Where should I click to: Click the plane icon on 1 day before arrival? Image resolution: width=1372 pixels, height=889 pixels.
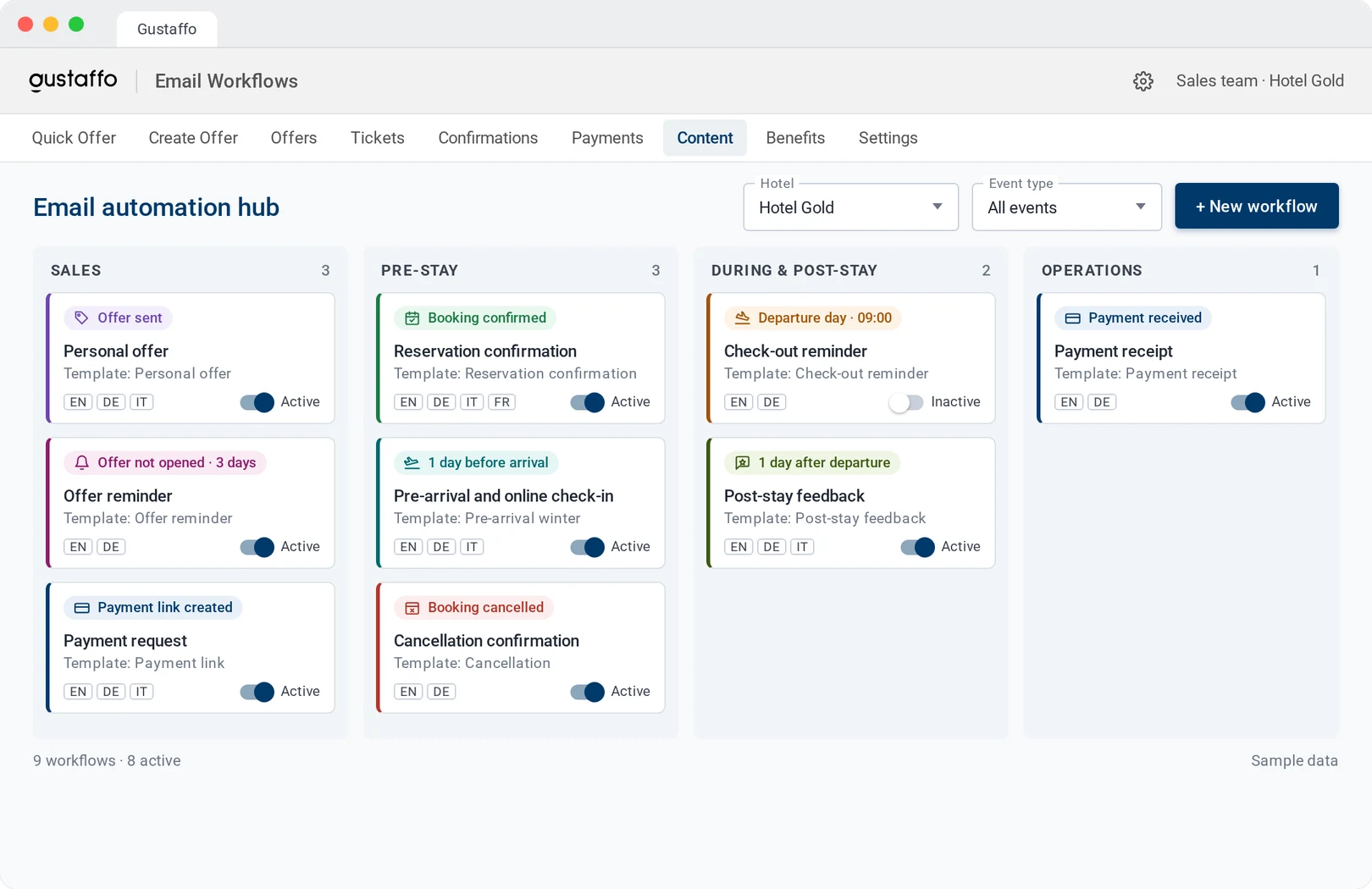point(412,462)
